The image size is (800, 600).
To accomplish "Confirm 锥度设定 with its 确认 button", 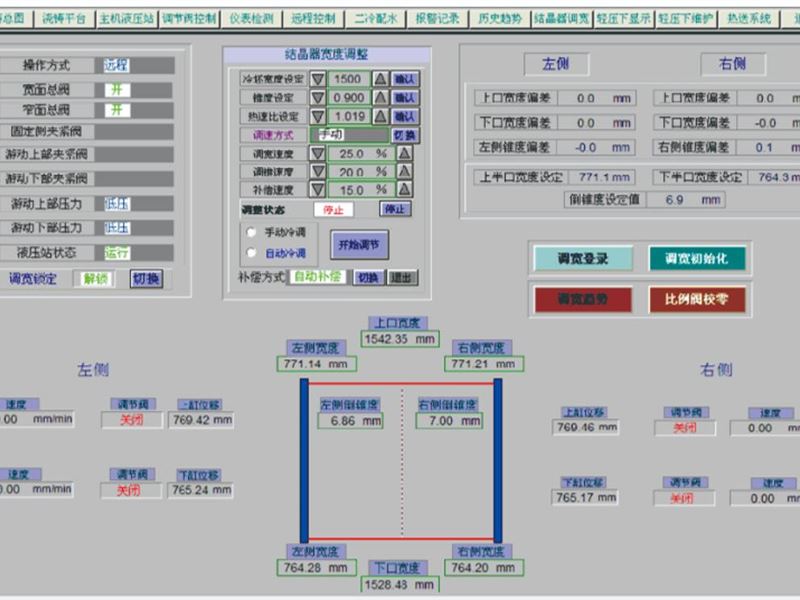I will point(405,98).
